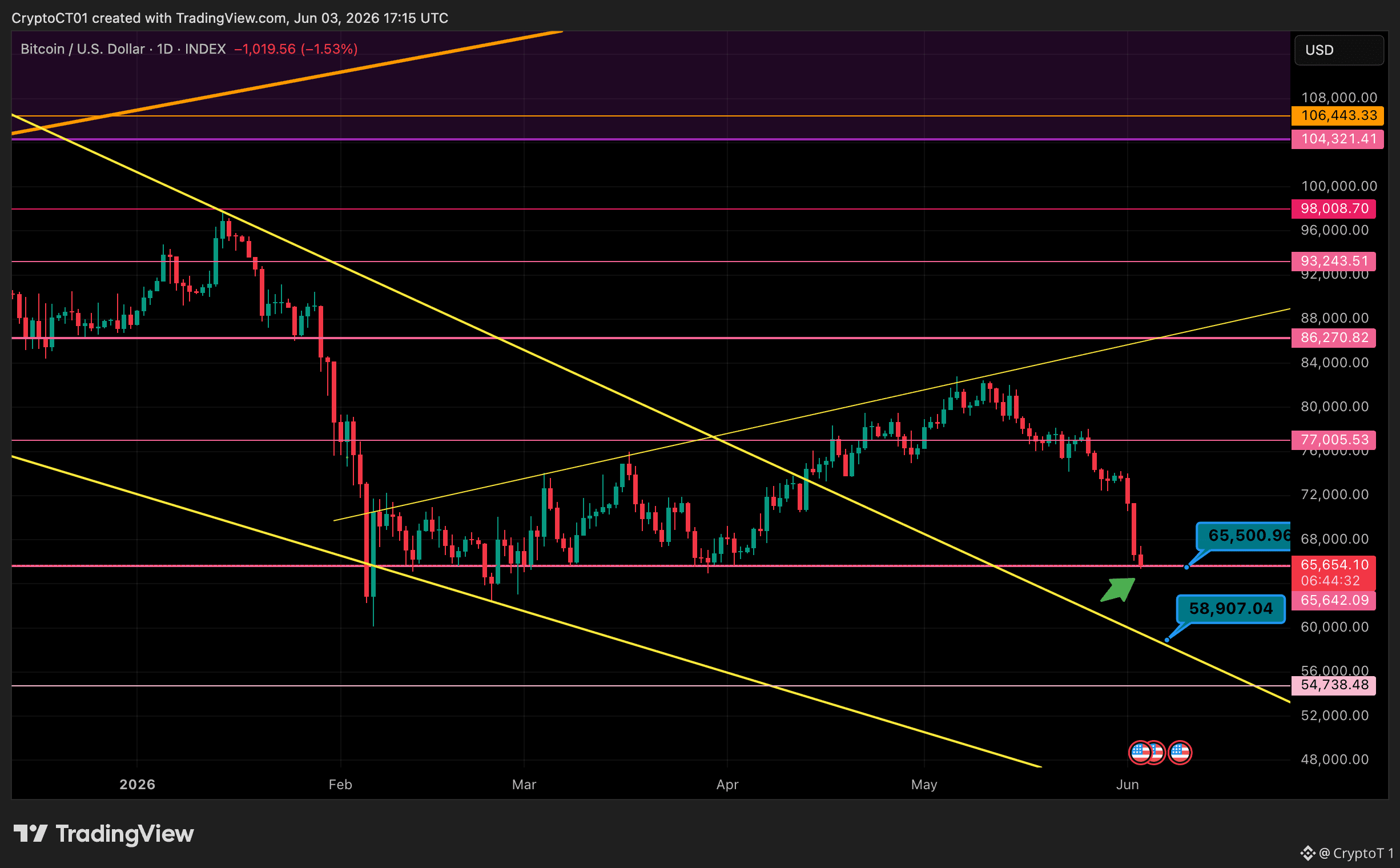The height and width of the screenshot is (868, 1400).
Task: Click the 48,000.00 price axis tick
Action: pos(1334,759)
